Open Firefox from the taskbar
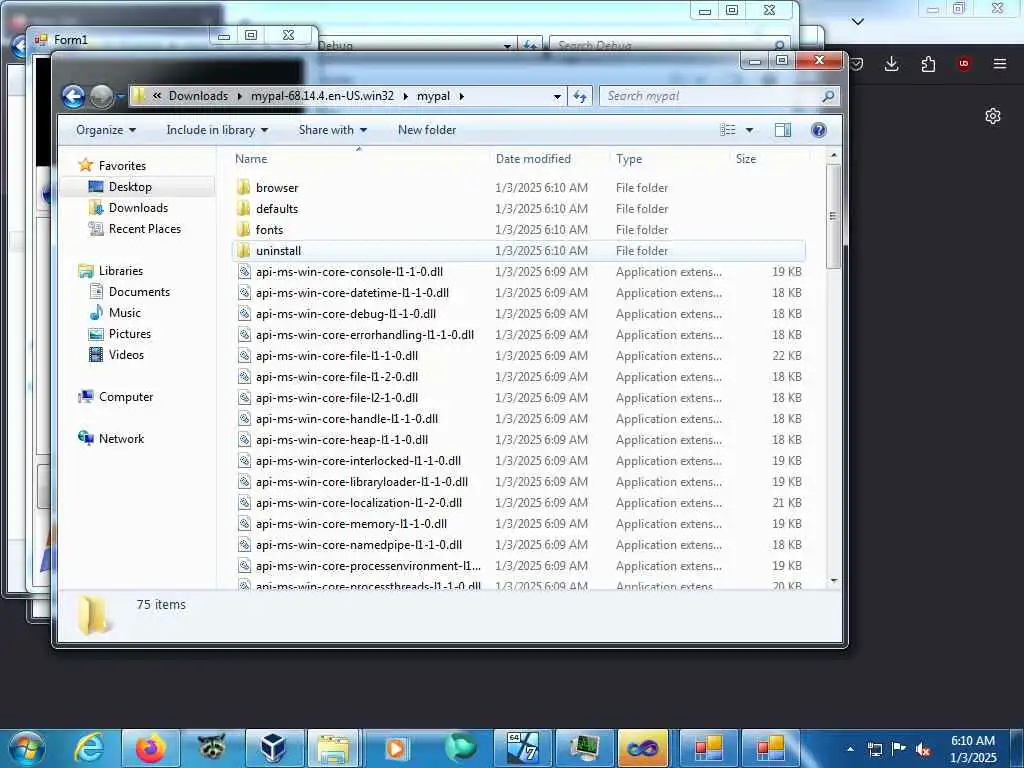The width and height of the screenshot is (1024, 768). click(151, 748)
